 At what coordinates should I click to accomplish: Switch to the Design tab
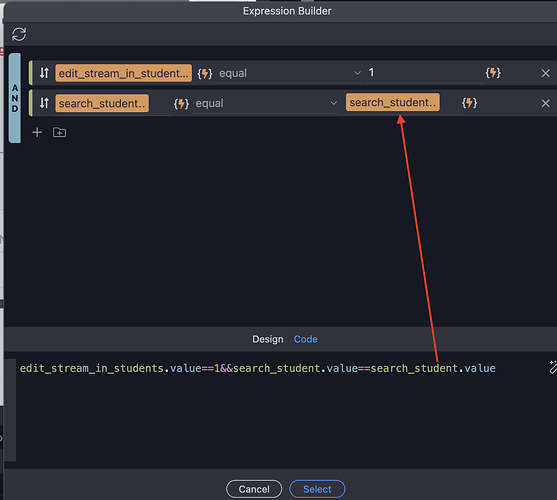coord(268,339)
